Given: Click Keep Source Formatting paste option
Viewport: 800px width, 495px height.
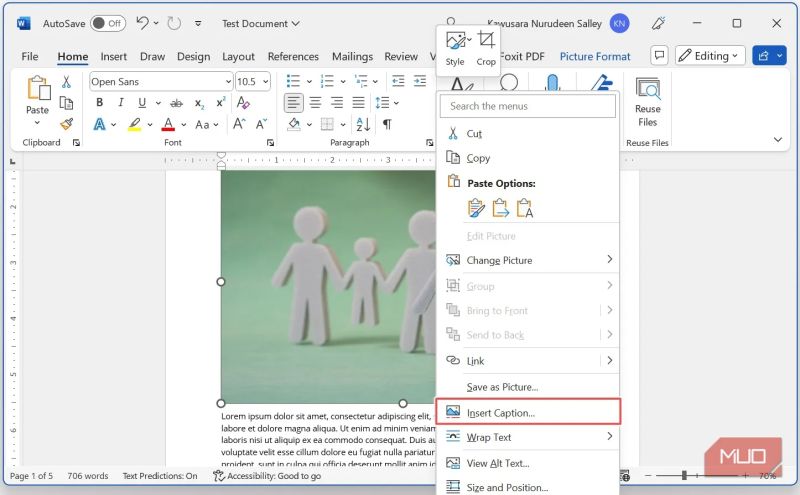Looking at the screenshot, I should tap(476, 208).
